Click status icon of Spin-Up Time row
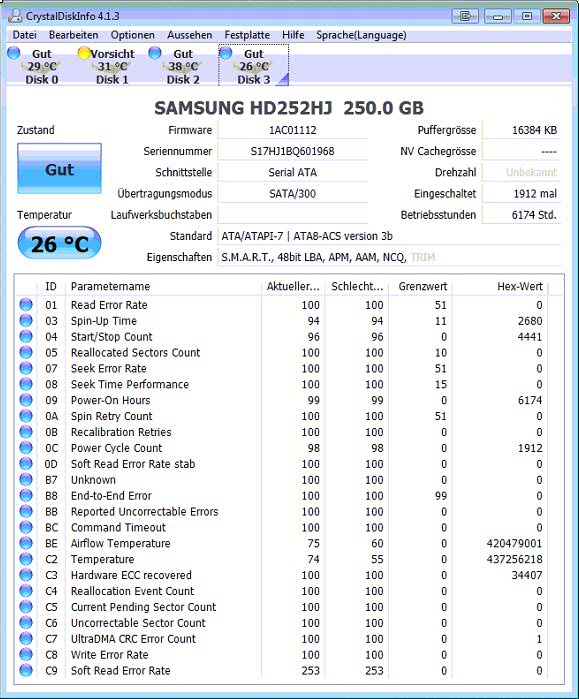The height and width of the screenshot is (699, 579). tap(26, 321)
